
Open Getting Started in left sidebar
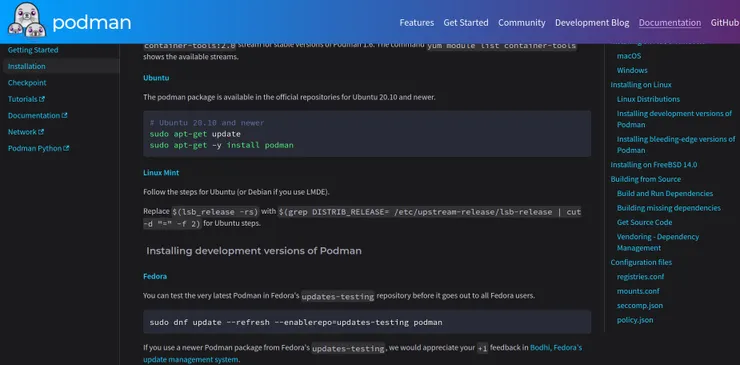[x=33, y=50]
